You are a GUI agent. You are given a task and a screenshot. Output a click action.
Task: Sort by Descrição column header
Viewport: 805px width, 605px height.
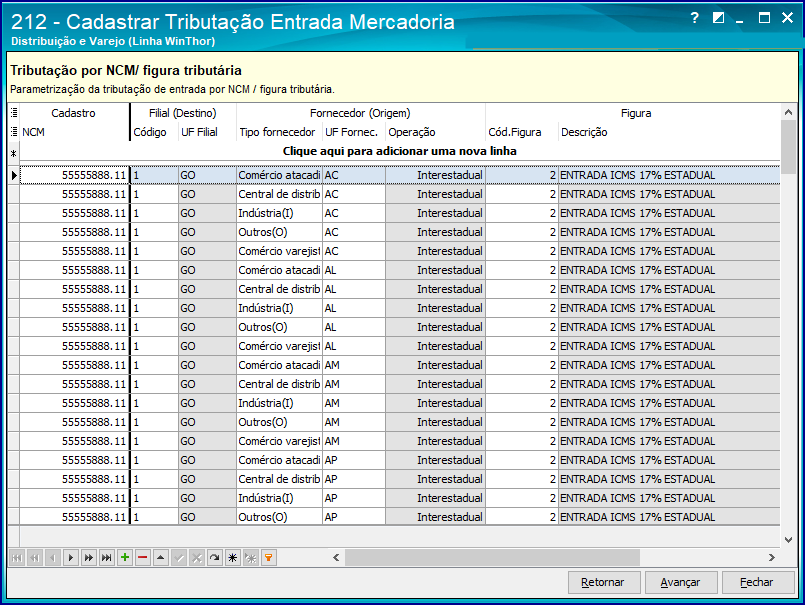pyautogui.click(x=669, y=132)
